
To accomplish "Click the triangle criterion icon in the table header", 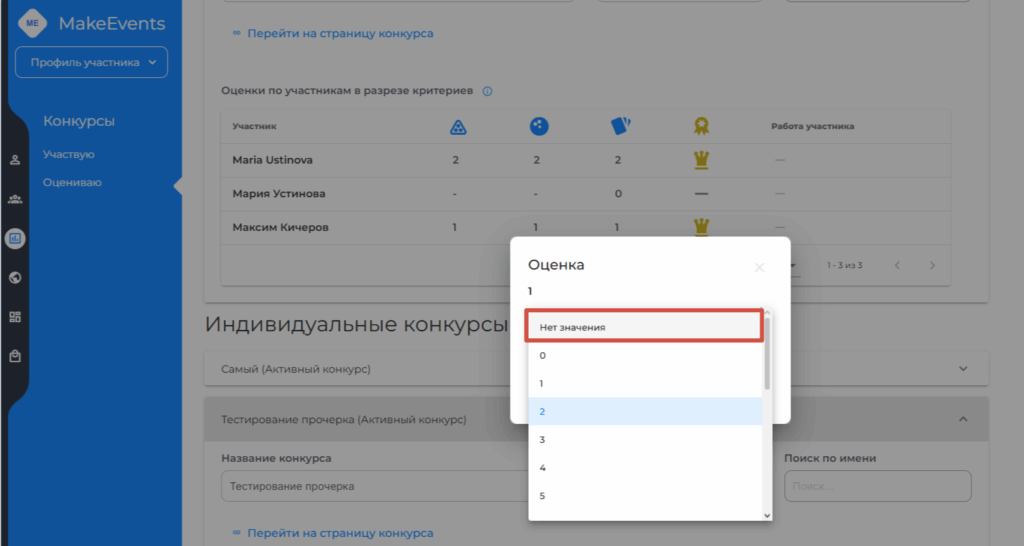I will point(458,127).
